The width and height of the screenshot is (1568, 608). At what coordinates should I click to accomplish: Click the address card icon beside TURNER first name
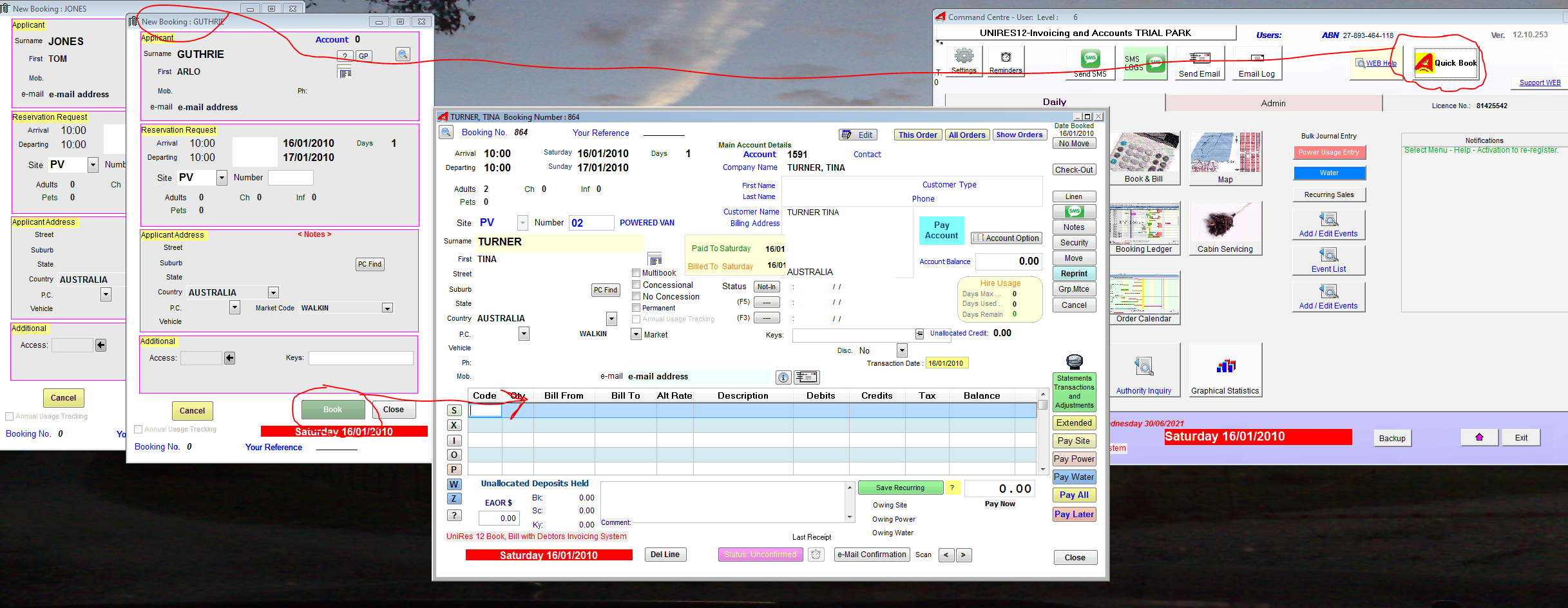(x=655, y=259)
